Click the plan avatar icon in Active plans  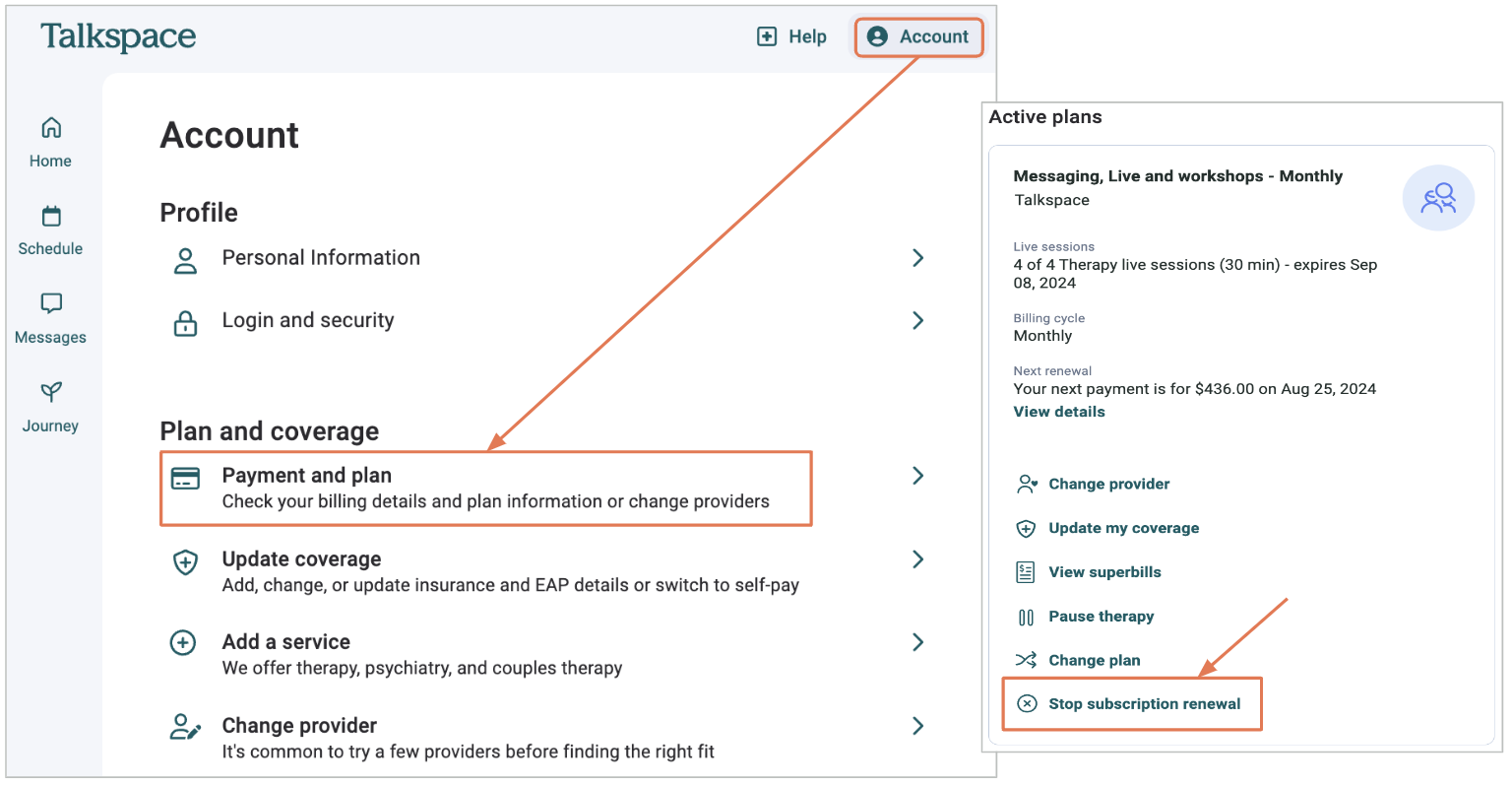pyautogui.click(x=1438, y=198)
